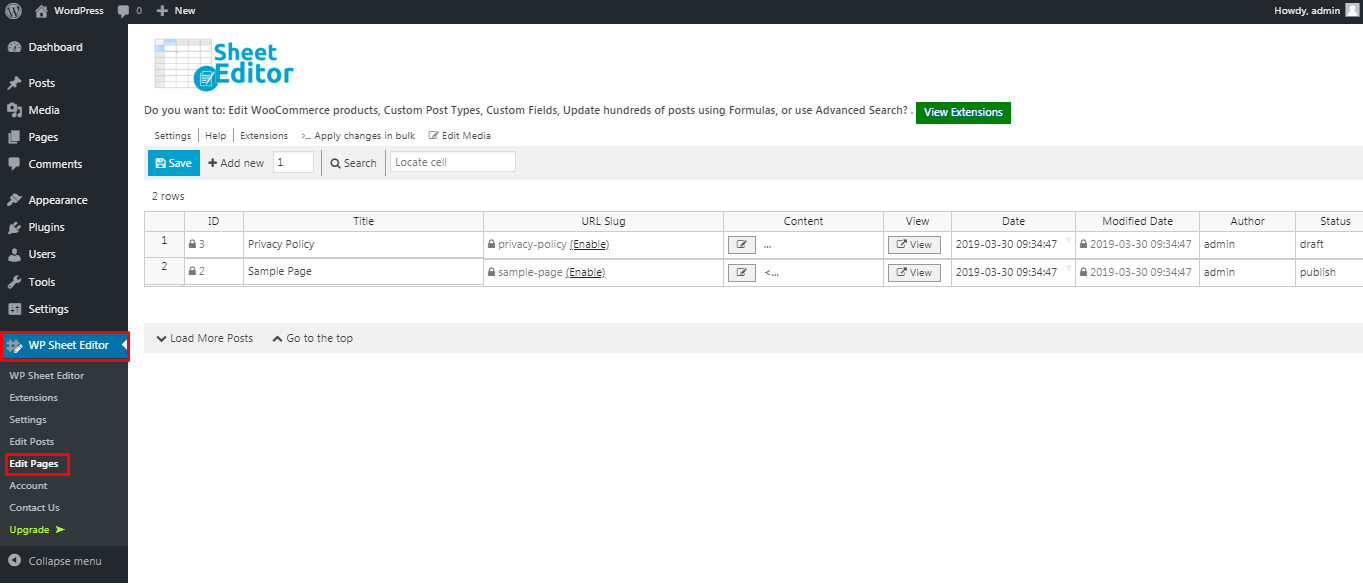Viewport: 1363px width, 585px height.
Task: Click Go to the top
Action: point(313,338)
